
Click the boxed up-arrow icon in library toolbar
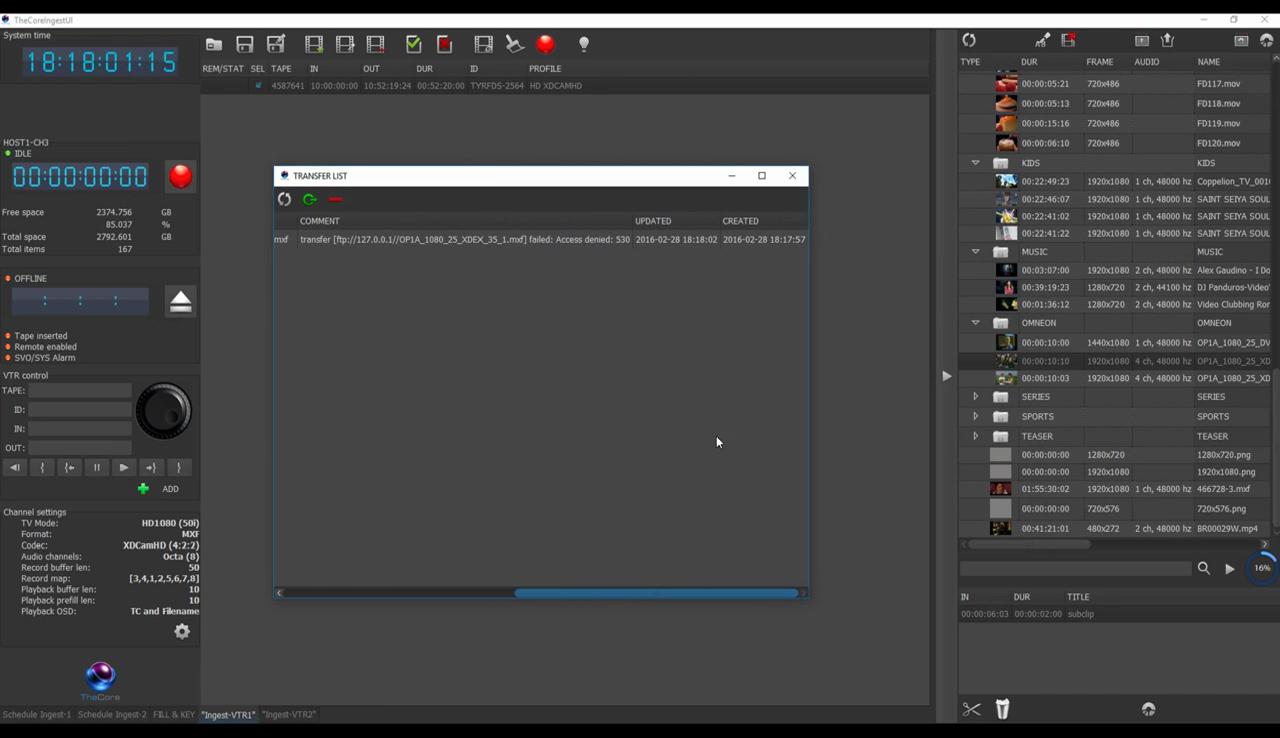click(1142, 40)
